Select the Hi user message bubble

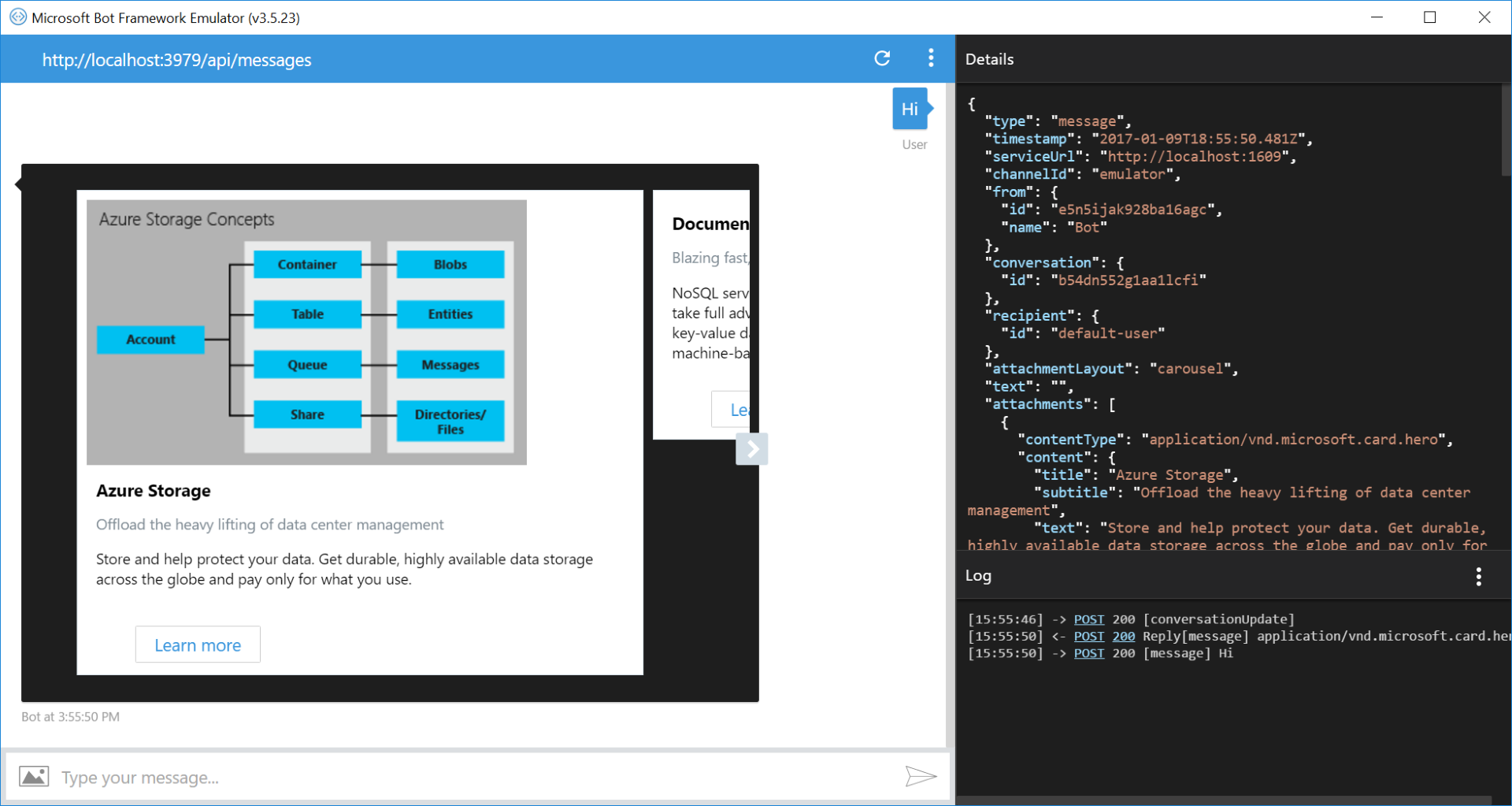[x=910, y=109]
